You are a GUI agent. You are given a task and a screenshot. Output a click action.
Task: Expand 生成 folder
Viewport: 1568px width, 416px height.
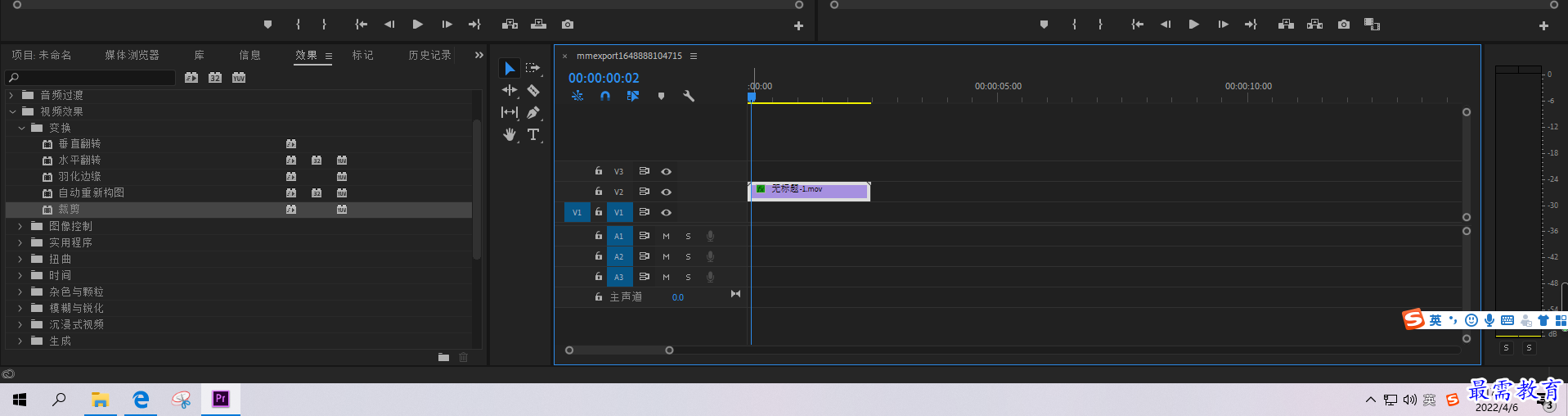tap(20, 341)
